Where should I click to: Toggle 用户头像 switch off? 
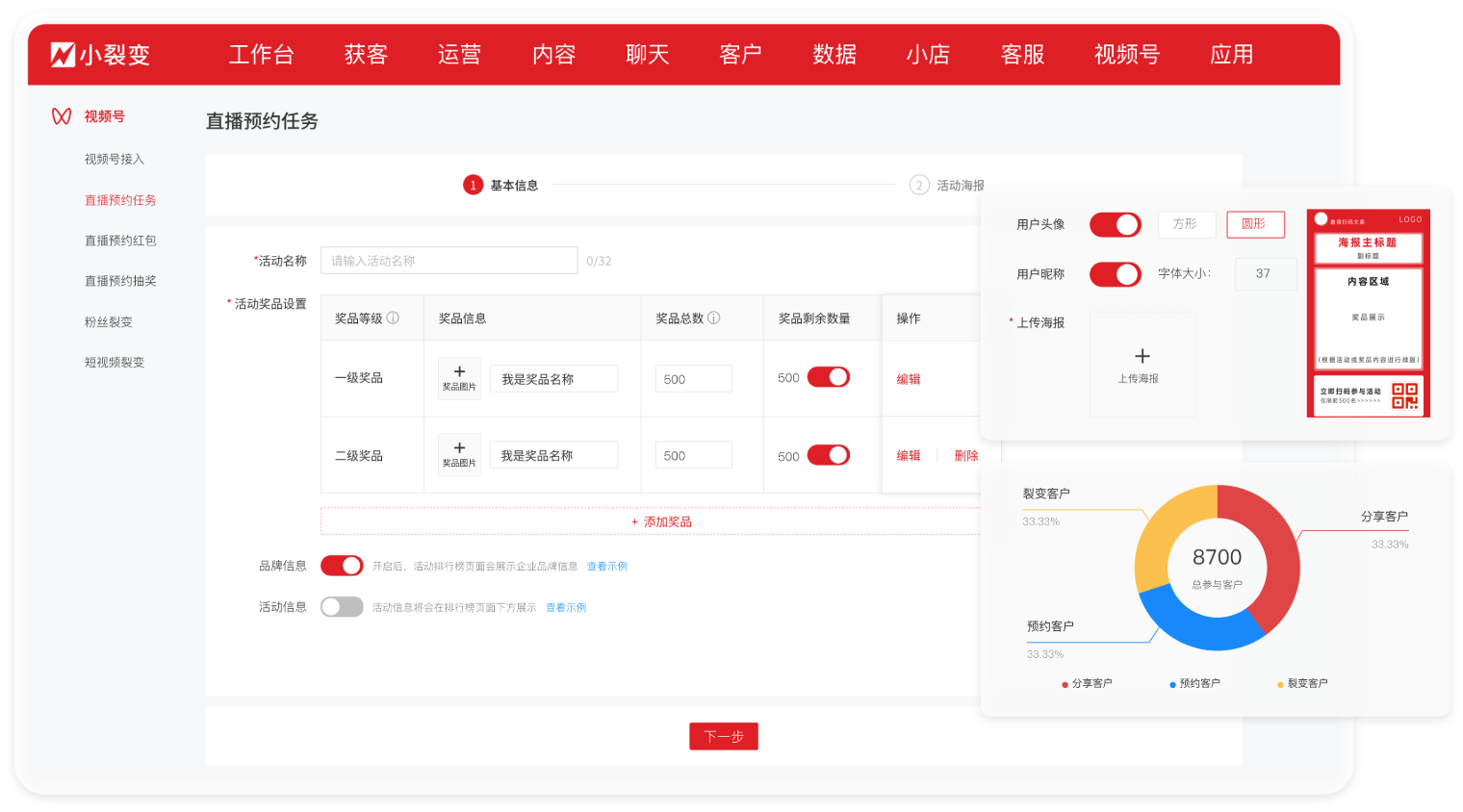coord(1116,225)
